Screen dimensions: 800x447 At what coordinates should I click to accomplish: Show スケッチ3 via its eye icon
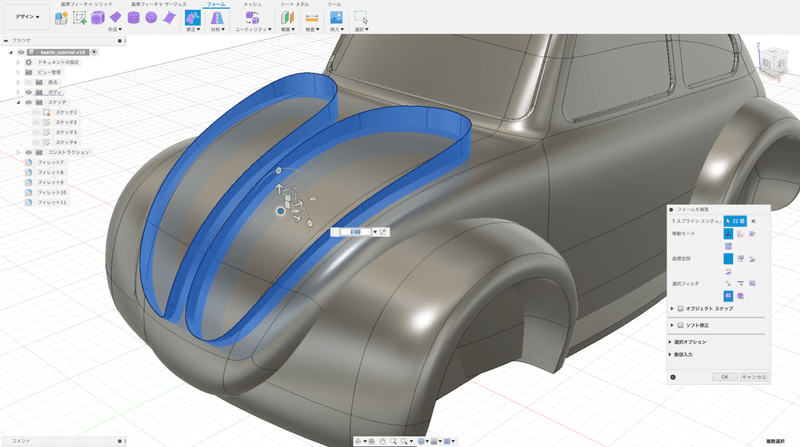[x=36, y=132]
